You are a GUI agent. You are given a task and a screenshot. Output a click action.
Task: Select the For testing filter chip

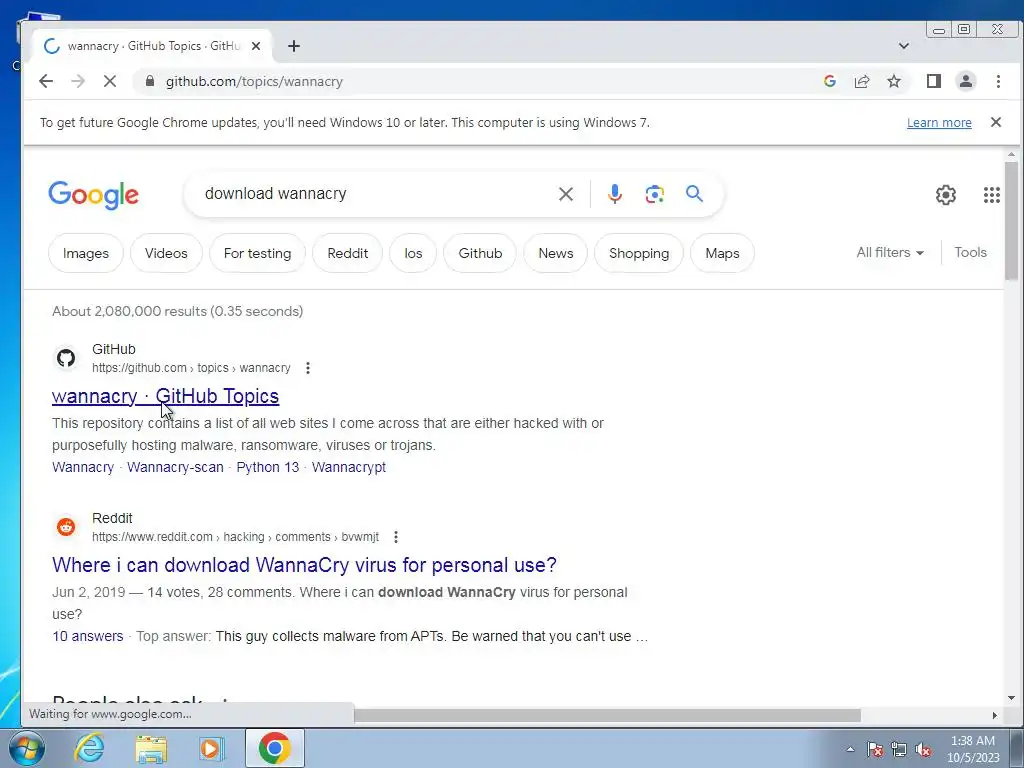(x=257, y=253)
